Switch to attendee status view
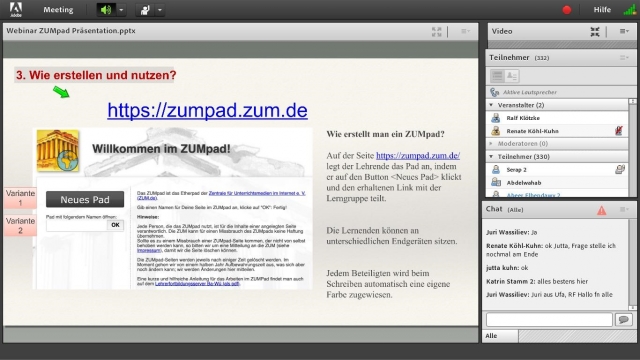Screen dimensions: 640x360 coord(511,76)
